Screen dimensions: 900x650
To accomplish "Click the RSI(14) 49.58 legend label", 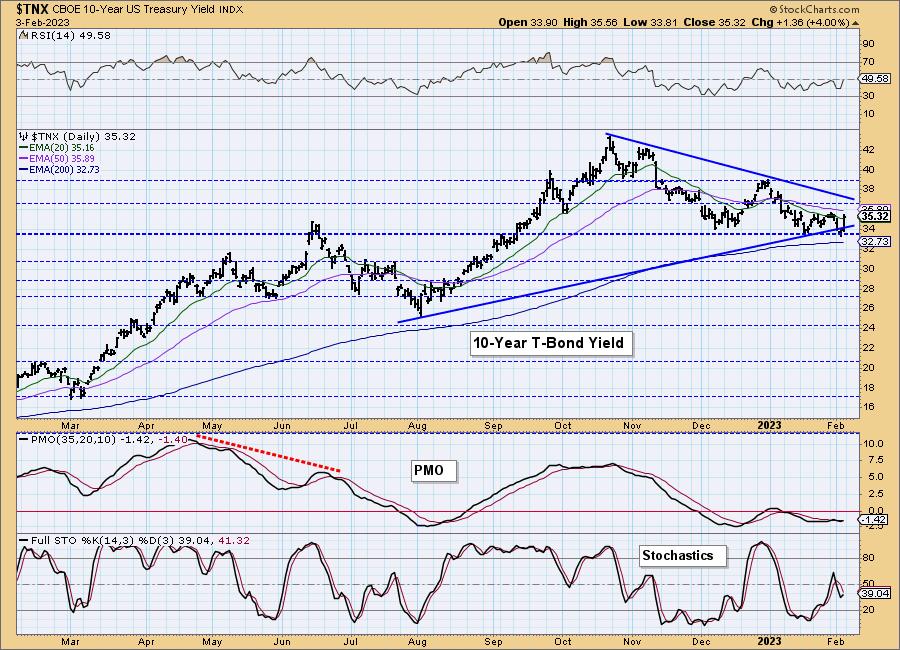I will click(x=69, y=35).
